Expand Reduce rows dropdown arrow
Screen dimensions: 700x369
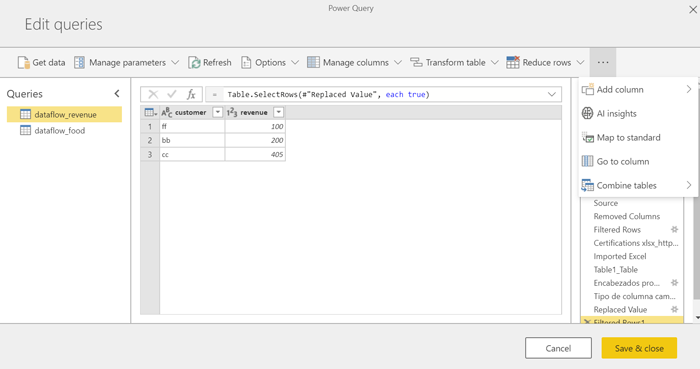pos(580,62)
